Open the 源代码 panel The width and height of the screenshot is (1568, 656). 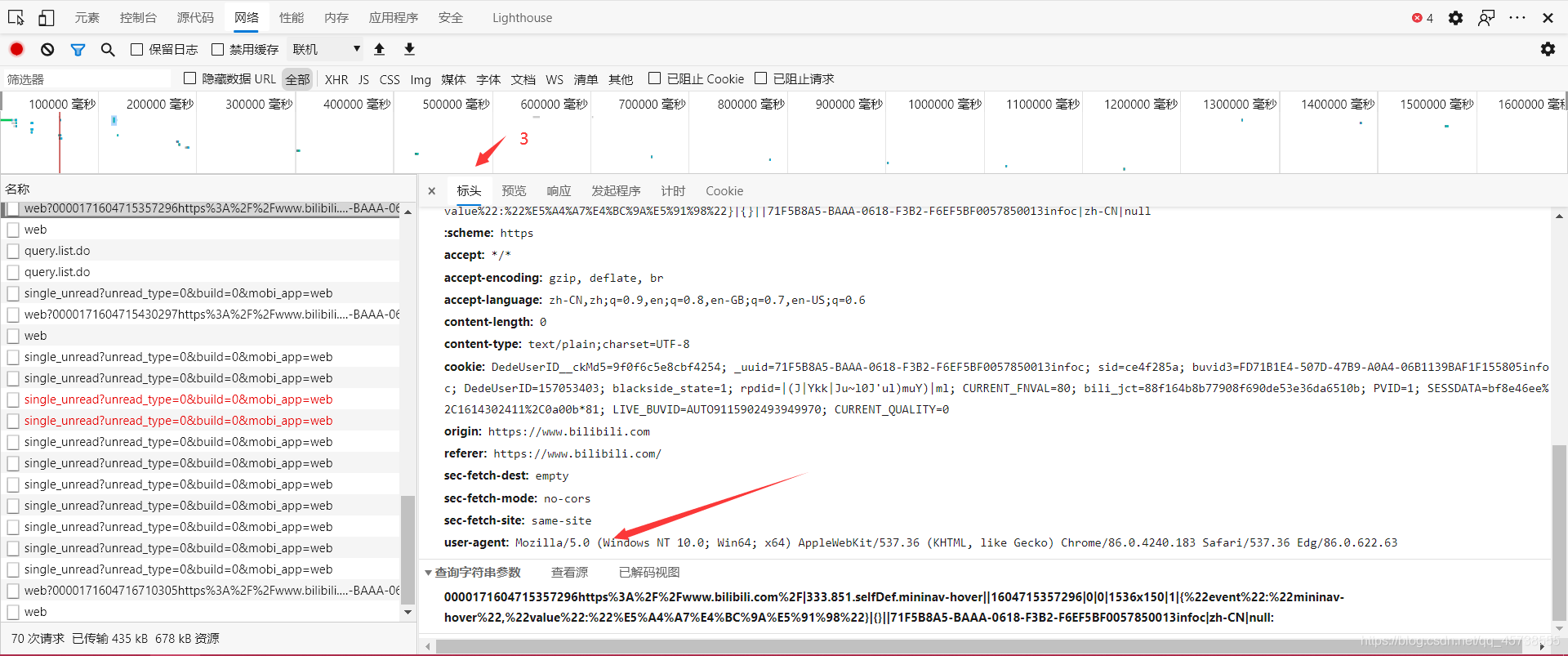pyautogui.click(x=195, y=17)
